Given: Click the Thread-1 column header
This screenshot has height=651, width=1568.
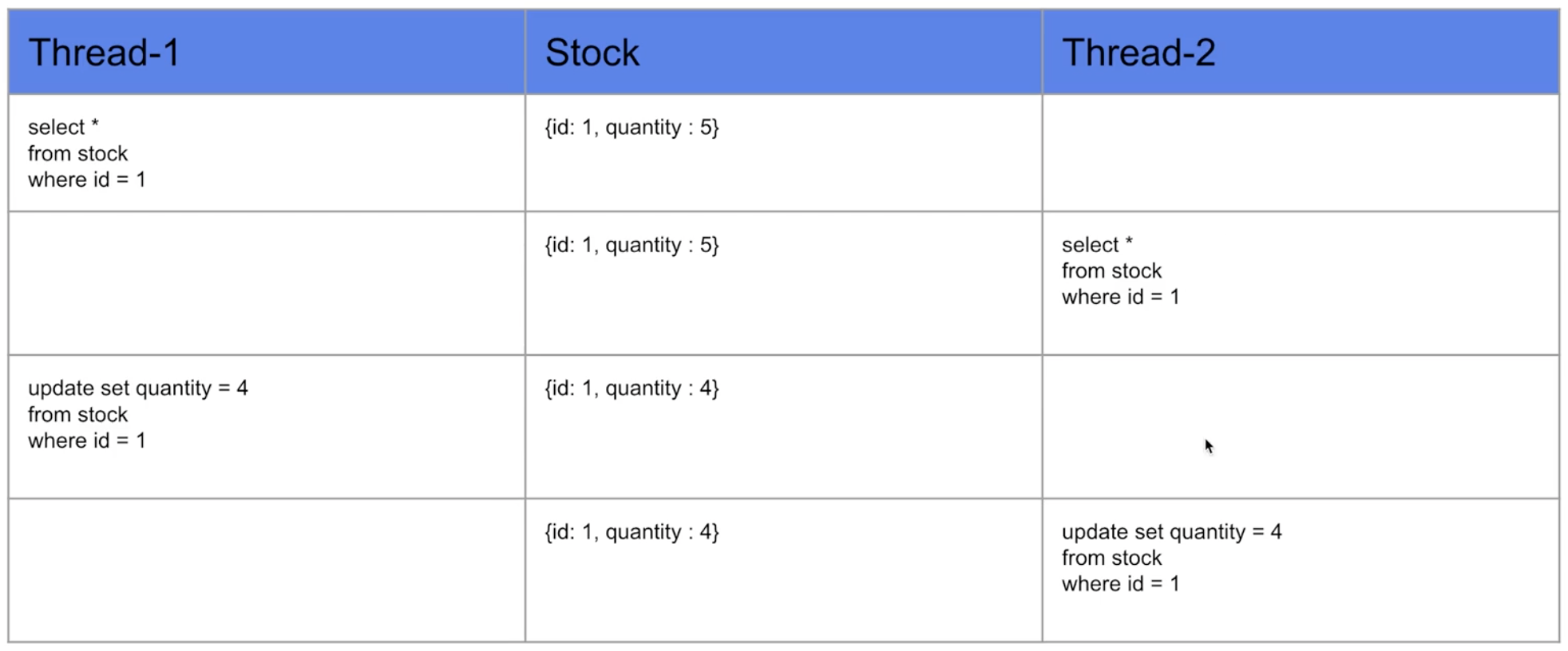Looking at the screenshot, I should click(x=267, y=52).
